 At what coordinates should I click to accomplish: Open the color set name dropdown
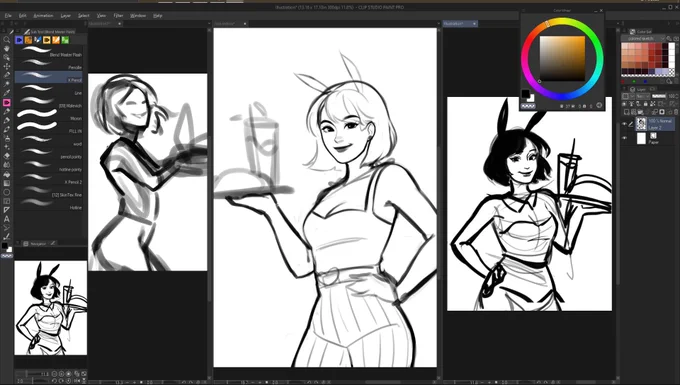(643, 39)
